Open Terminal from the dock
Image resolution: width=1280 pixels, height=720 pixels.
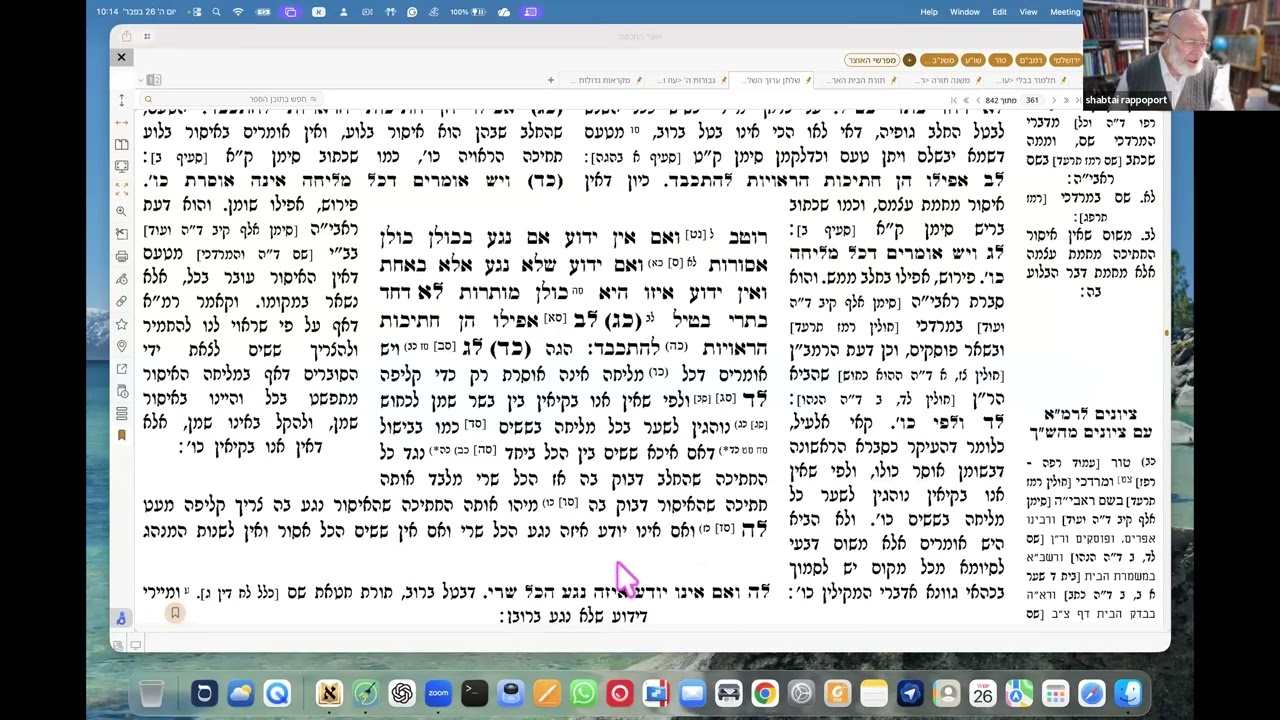474,693
